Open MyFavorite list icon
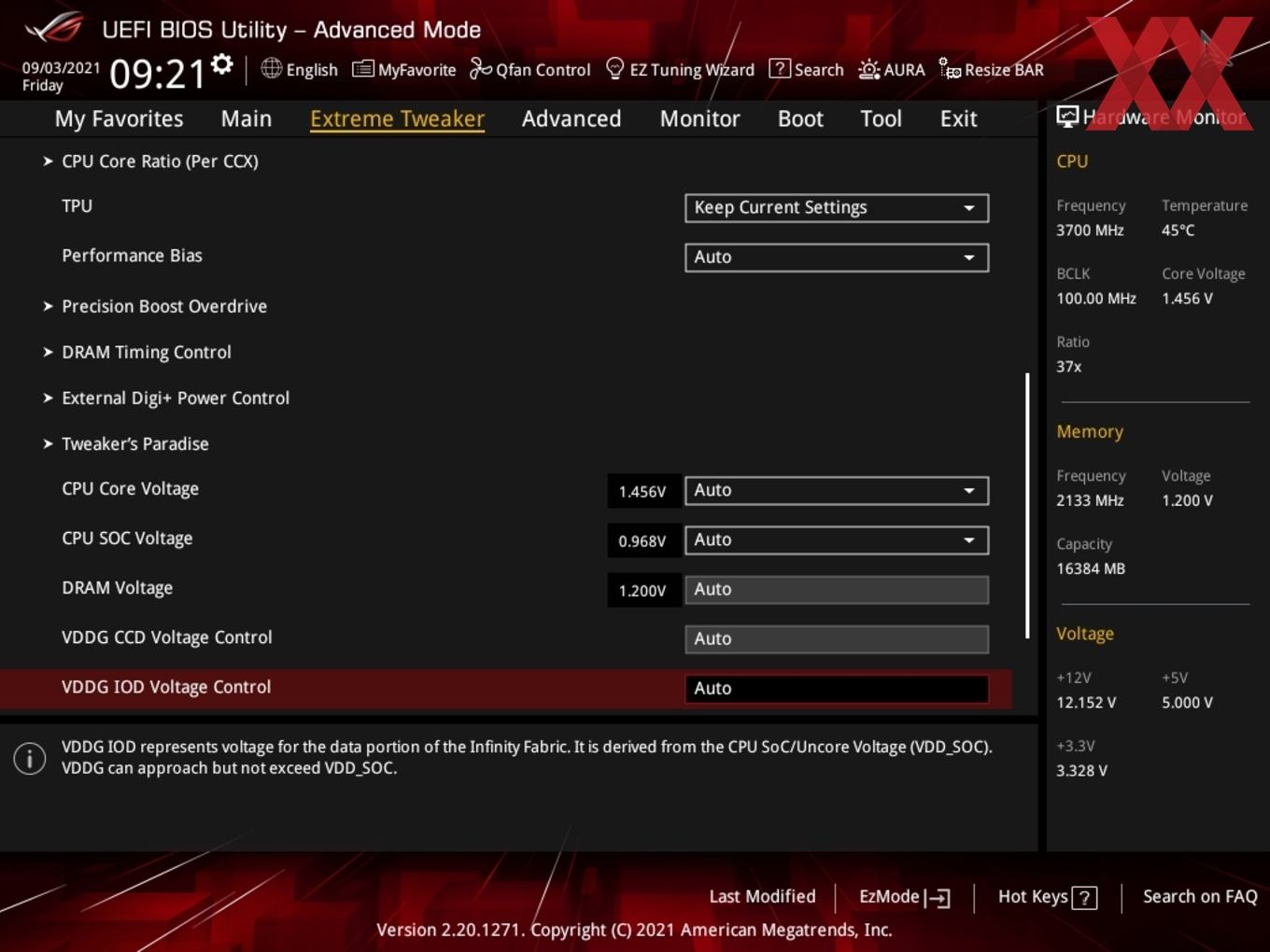The image size is (1270, 952). point(362,69)
